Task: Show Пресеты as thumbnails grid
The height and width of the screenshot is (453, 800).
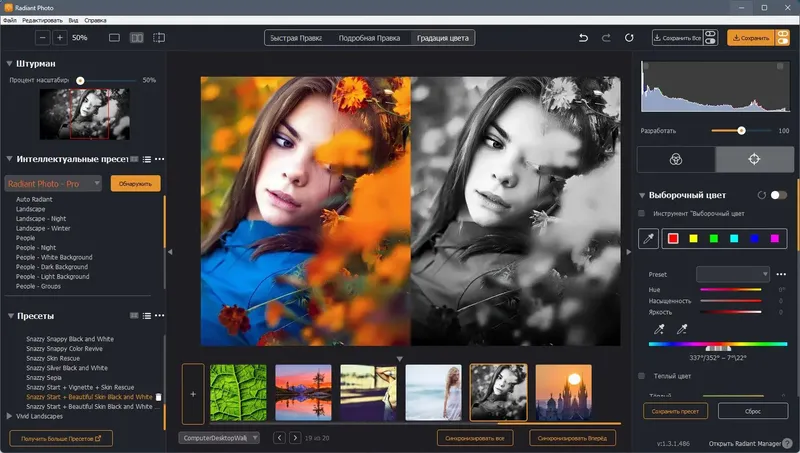Action: pos(134,316)
